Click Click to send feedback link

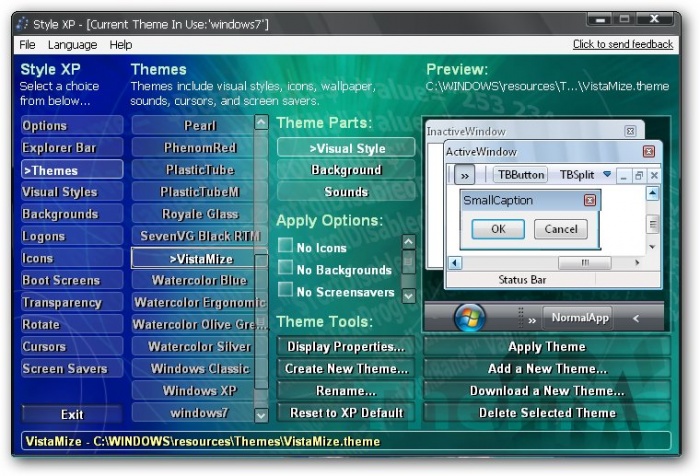[x=623, y=44]
